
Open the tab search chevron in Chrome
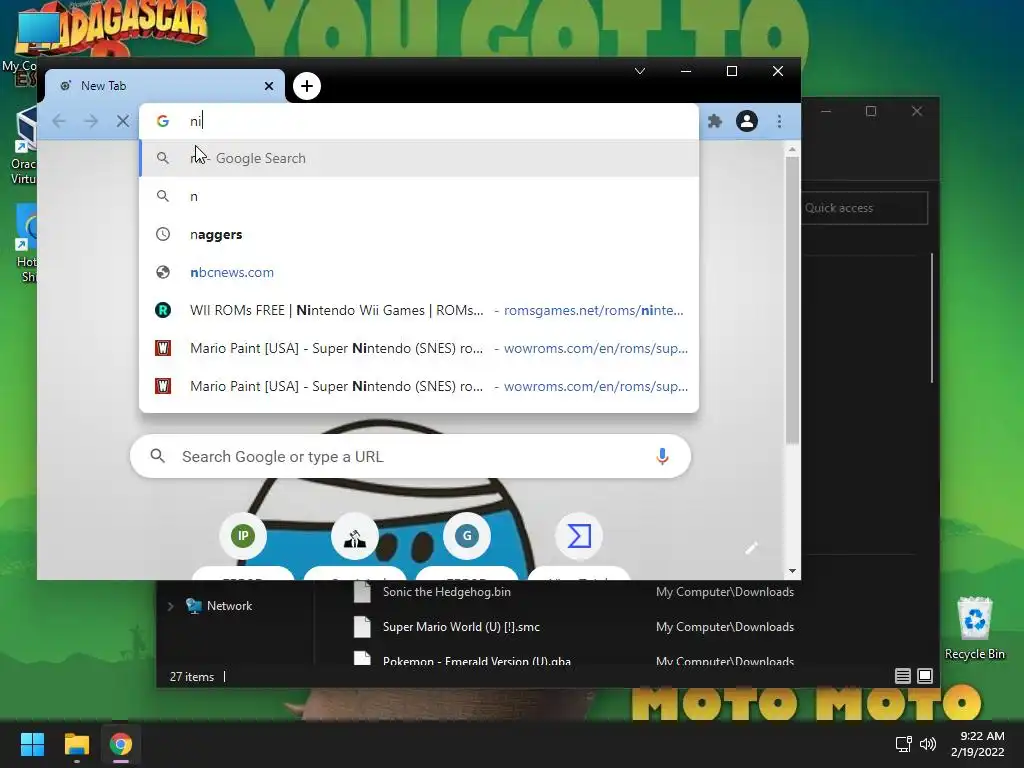pos(640,71)
